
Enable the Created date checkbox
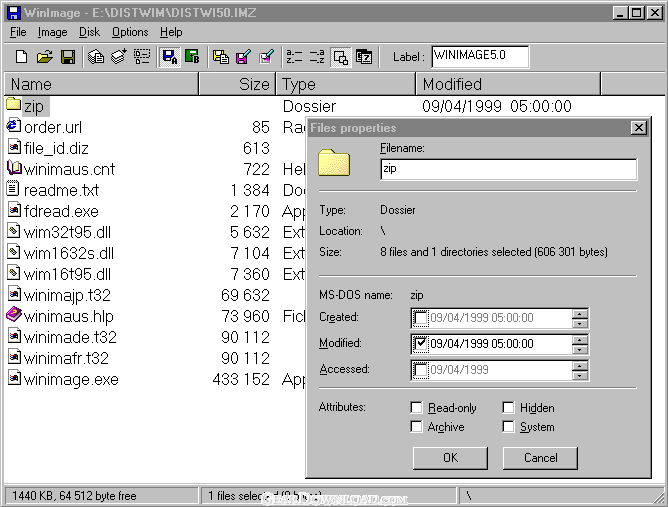[x=420, y=318]
